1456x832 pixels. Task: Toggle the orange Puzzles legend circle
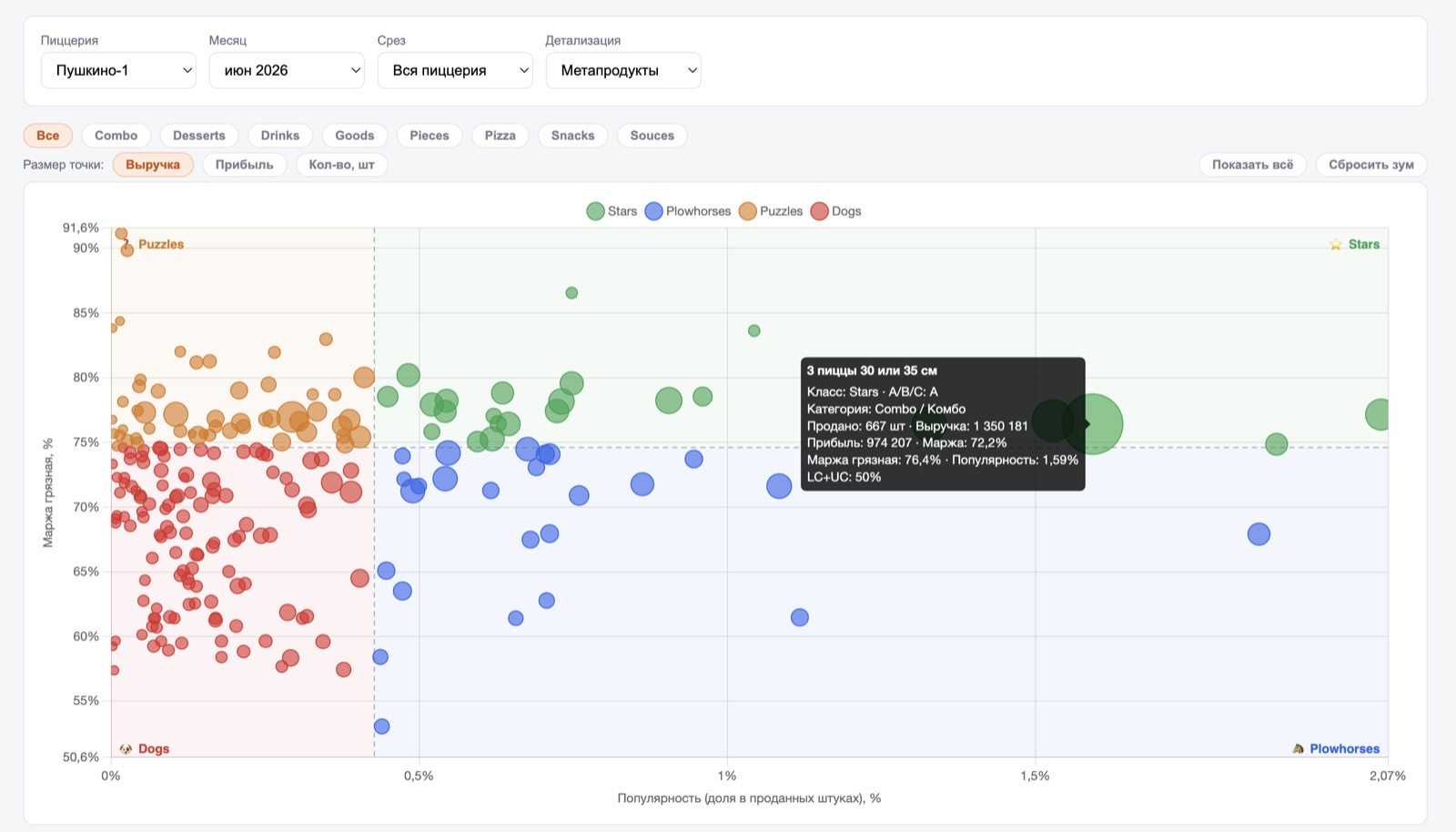click(748, 211)
